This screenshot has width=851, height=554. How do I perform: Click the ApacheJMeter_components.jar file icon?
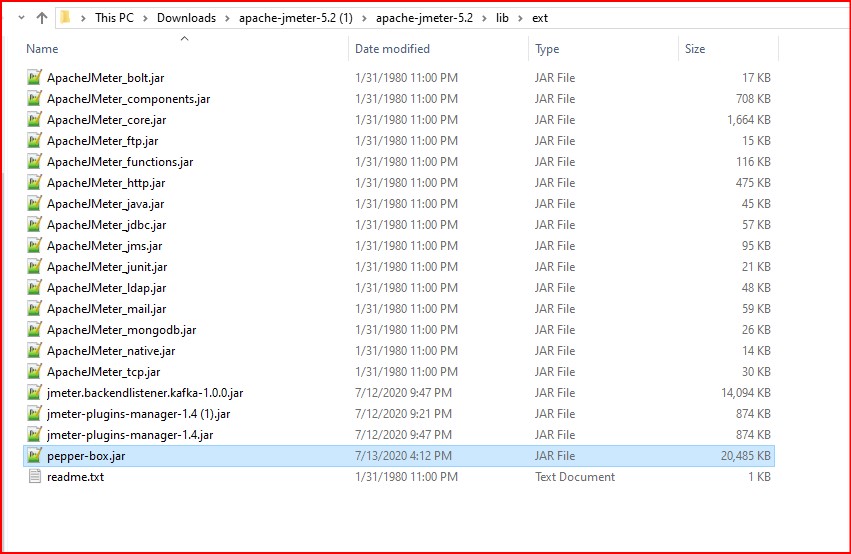(34, 98)
